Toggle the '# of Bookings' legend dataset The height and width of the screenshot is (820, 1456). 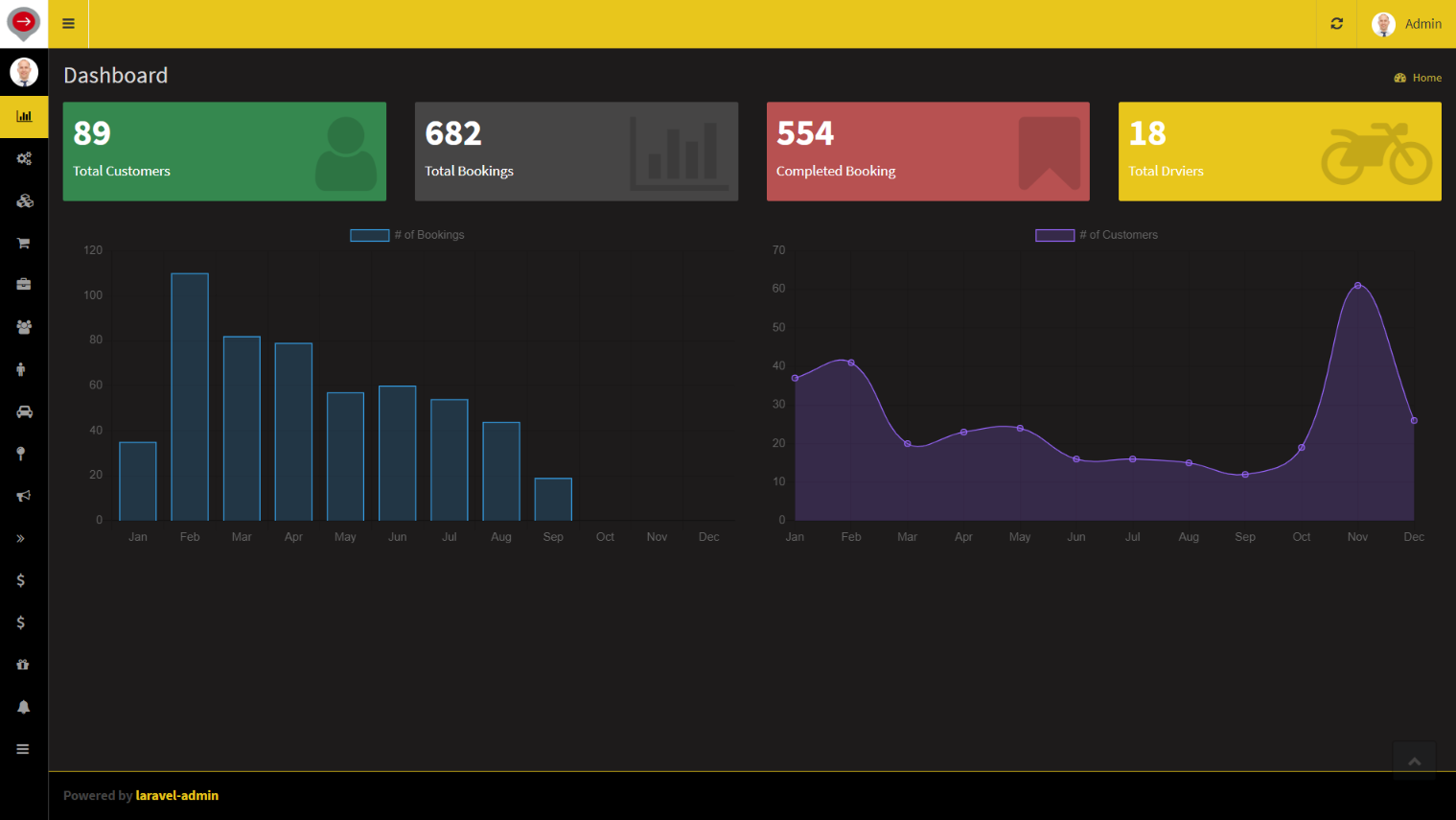tap(407, 235)
